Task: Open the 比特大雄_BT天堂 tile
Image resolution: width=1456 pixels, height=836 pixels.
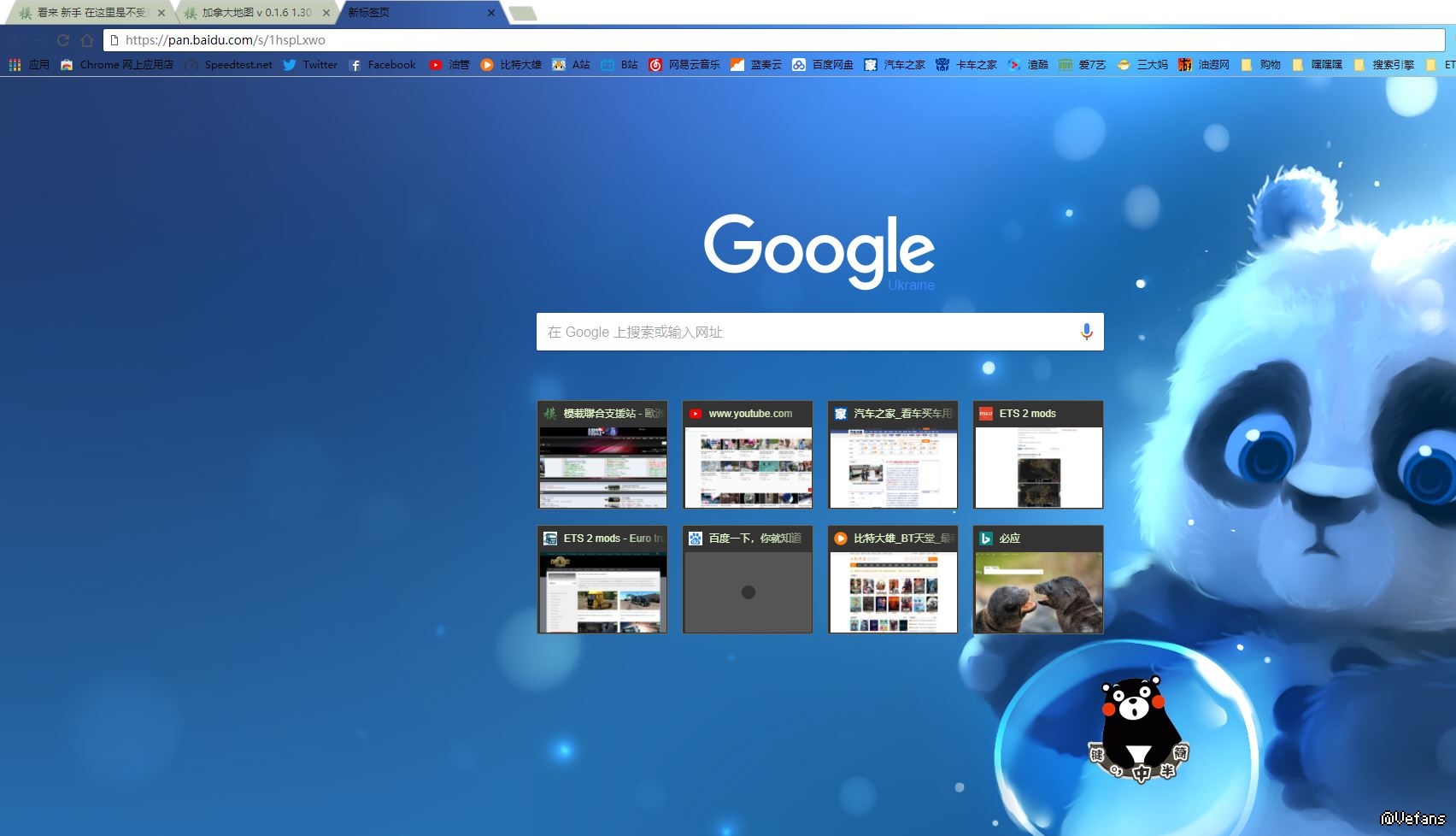Action: point(893,580)
